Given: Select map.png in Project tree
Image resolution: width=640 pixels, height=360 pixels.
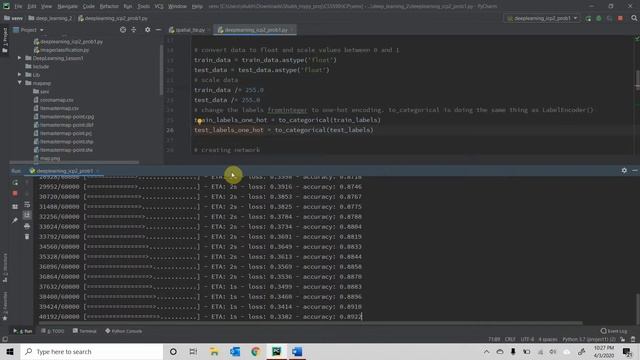Looking at the screenshot, I should pyautogui.click(x=47, y=158).
